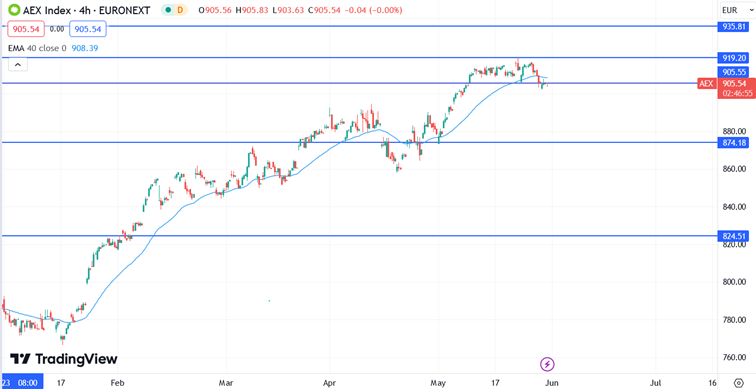Click the 0.00 spread value
This screenshot has width=756, height=389.
[x=57, y=29]
